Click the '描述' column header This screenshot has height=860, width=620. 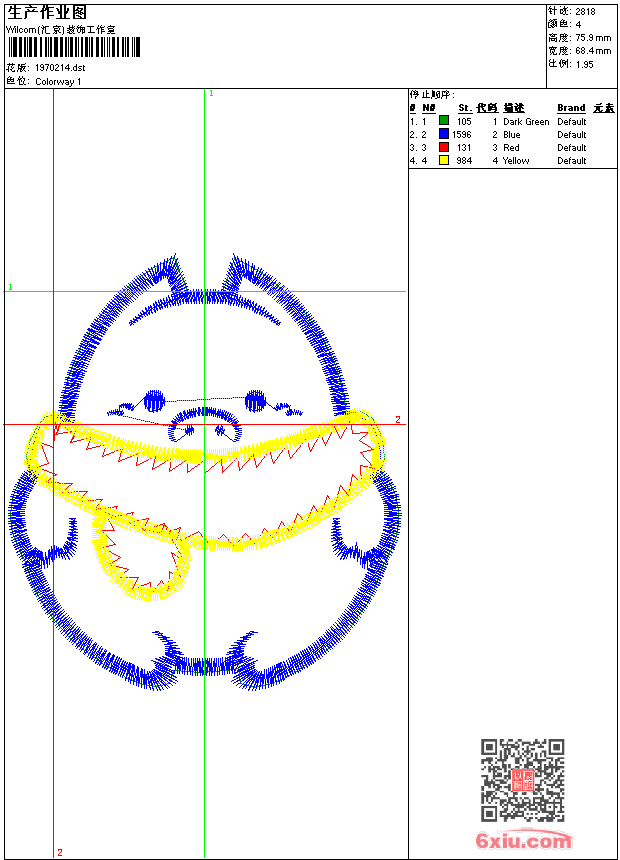514,108
